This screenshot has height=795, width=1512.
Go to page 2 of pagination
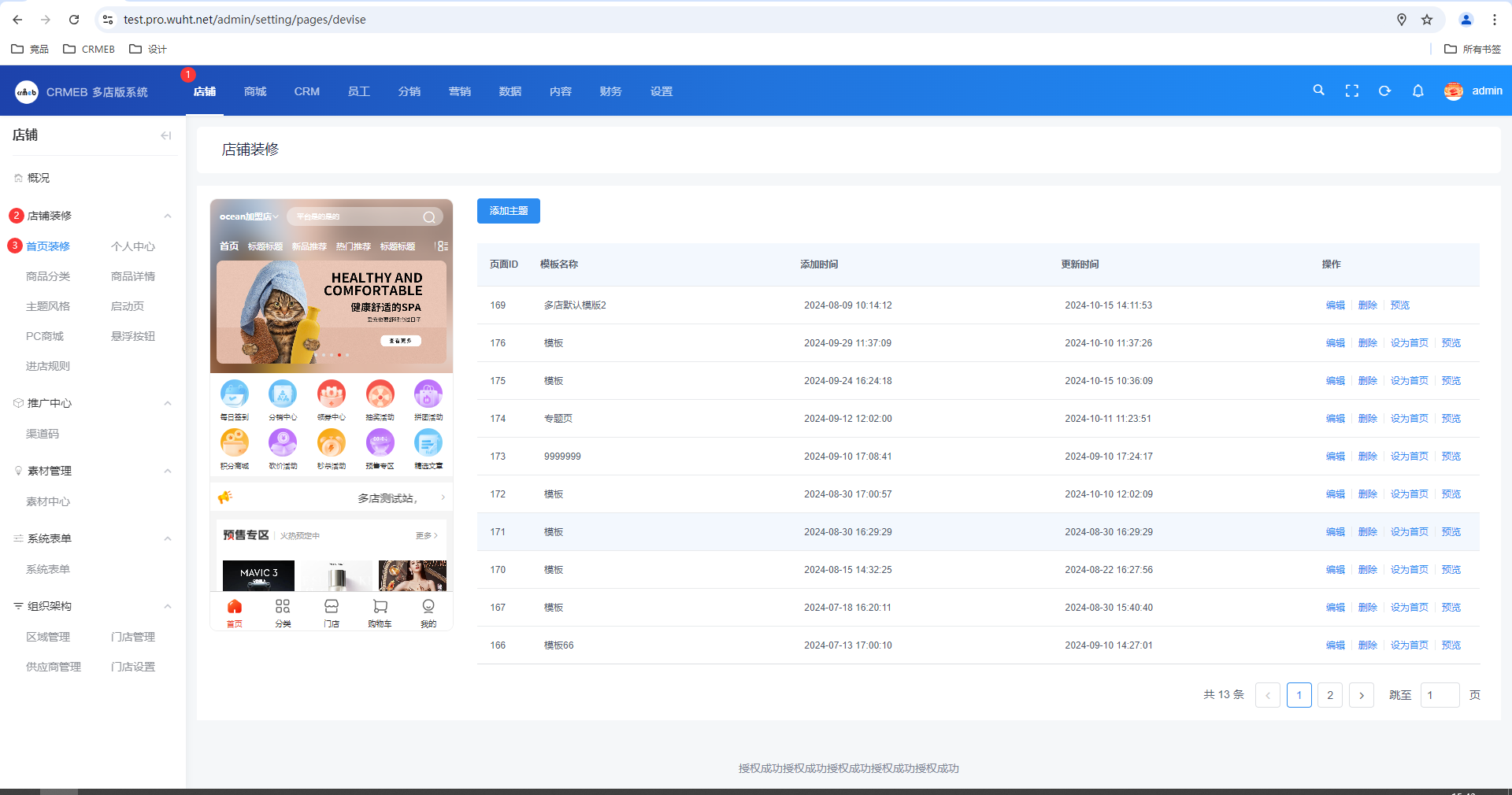pos(1329,695)
